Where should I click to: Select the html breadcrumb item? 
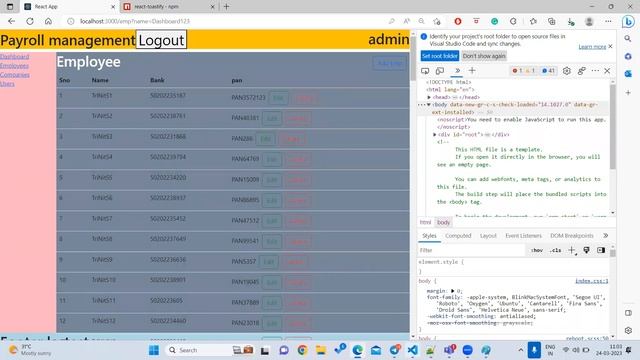tap(425, 222)
